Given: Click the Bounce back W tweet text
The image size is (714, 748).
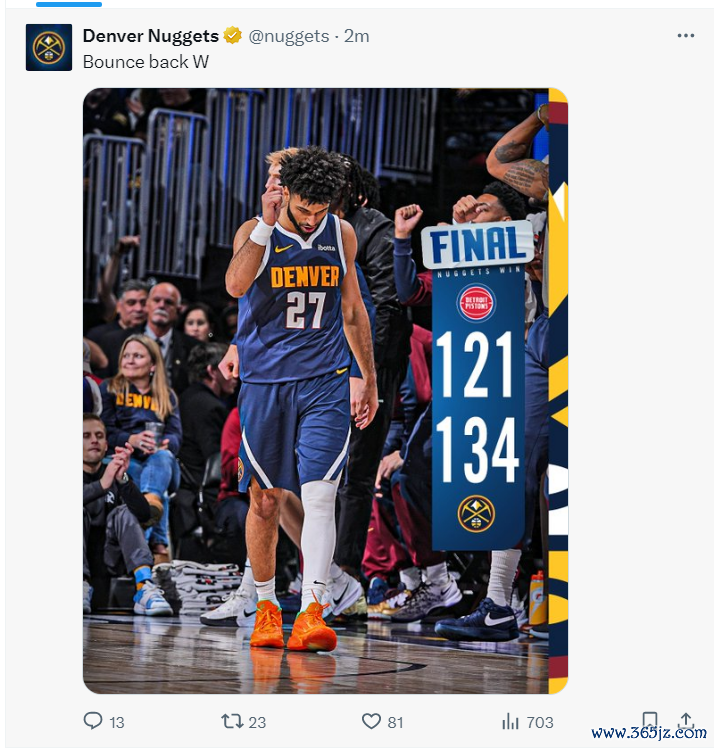Looking at the screenshot, I should pyautogui.click(x=146, y=62).
